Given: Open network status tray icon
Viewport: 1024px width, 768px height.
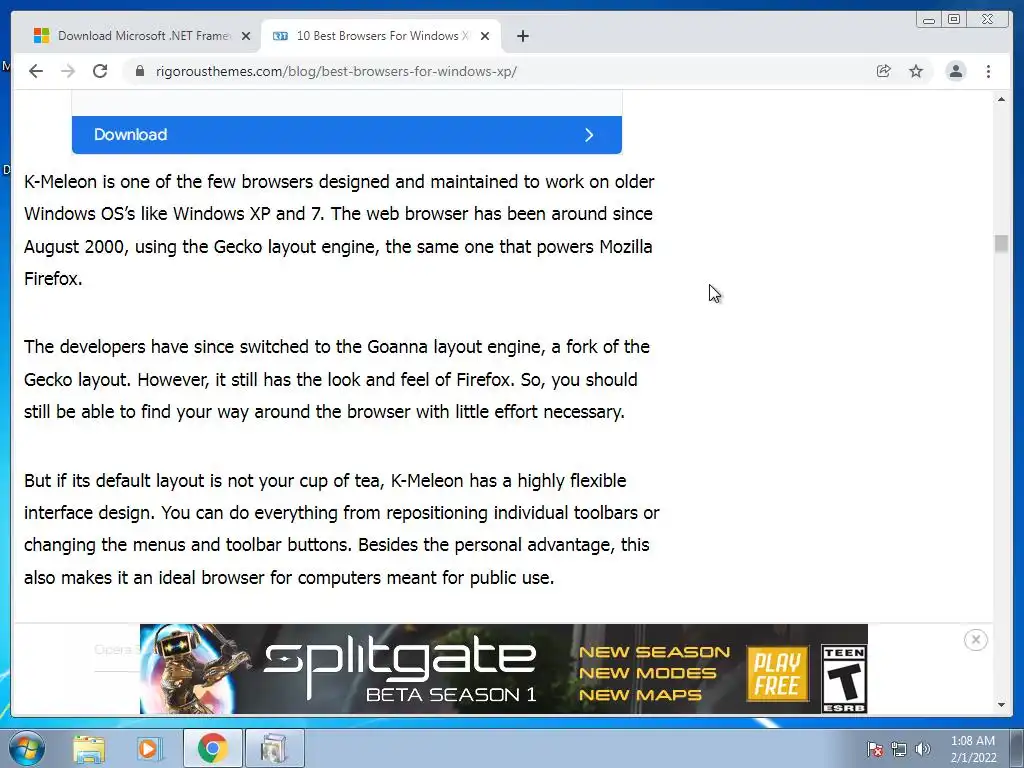Looking at the screenshot, I should pos(899,749).
